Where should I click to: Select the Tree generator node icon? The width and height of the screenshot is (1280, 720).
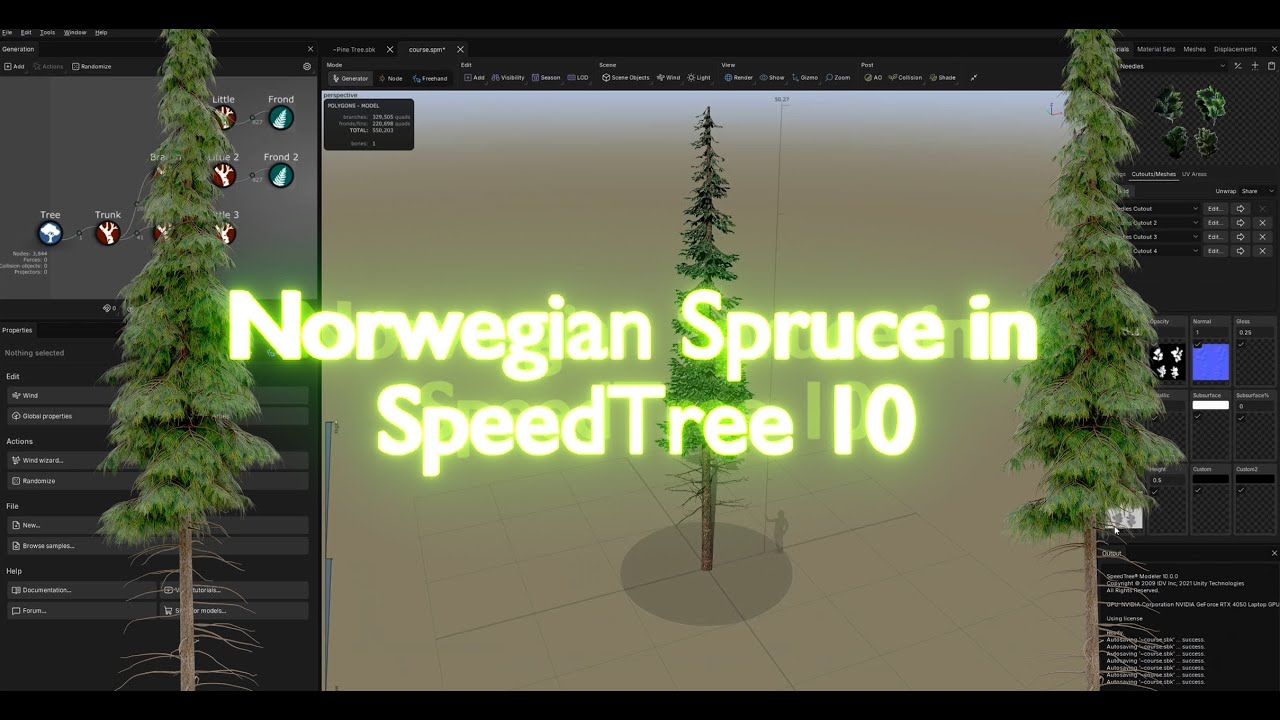pyautogui.click(x=50, y=233)
